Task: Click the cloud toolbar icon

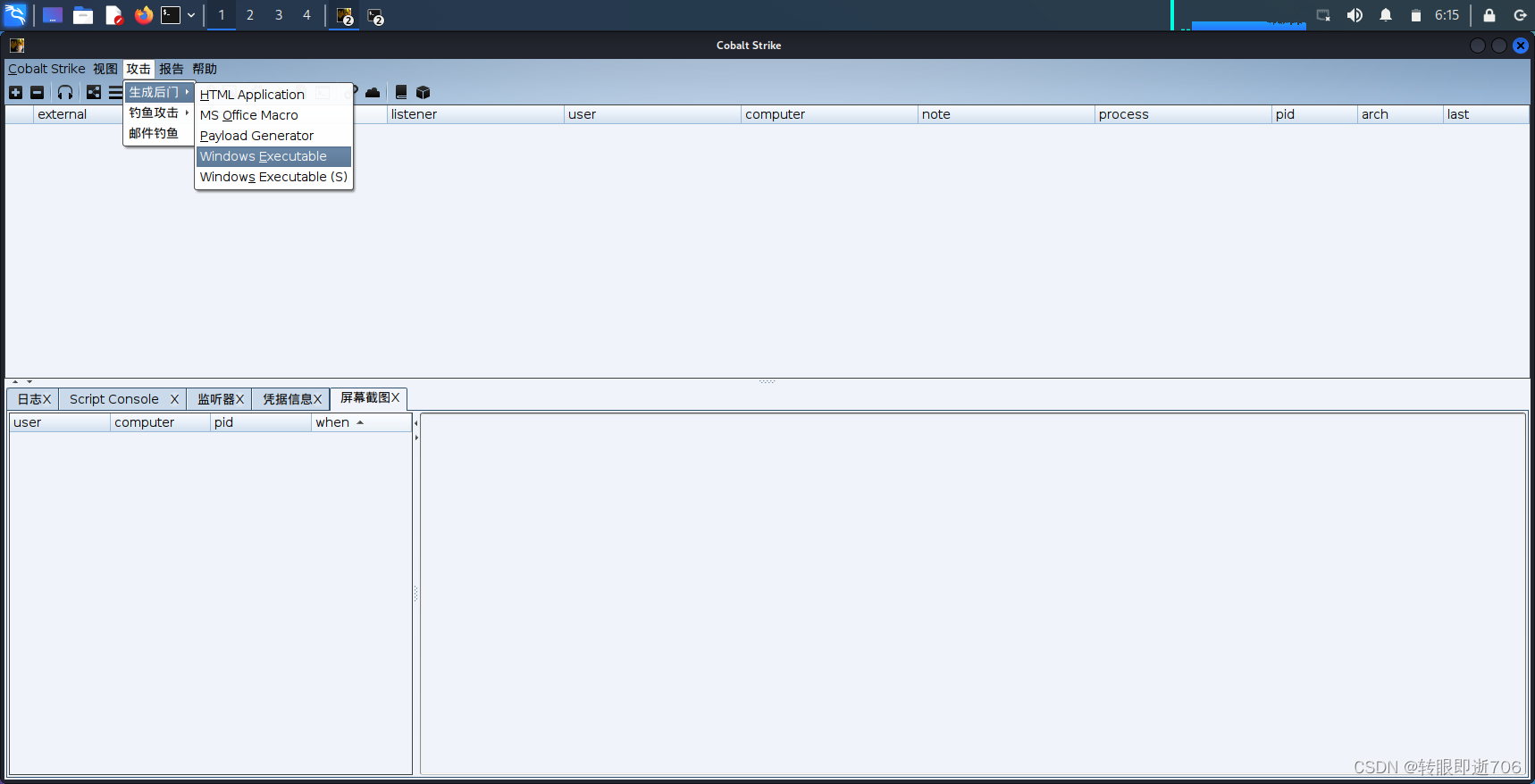Action: [x=373, y=92]
